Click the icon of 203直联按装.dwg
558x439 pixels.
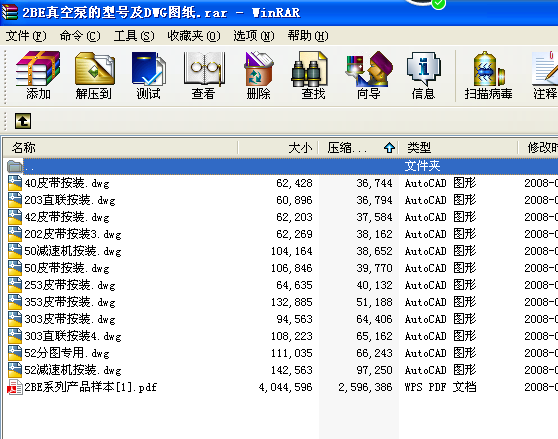point(15,200)
